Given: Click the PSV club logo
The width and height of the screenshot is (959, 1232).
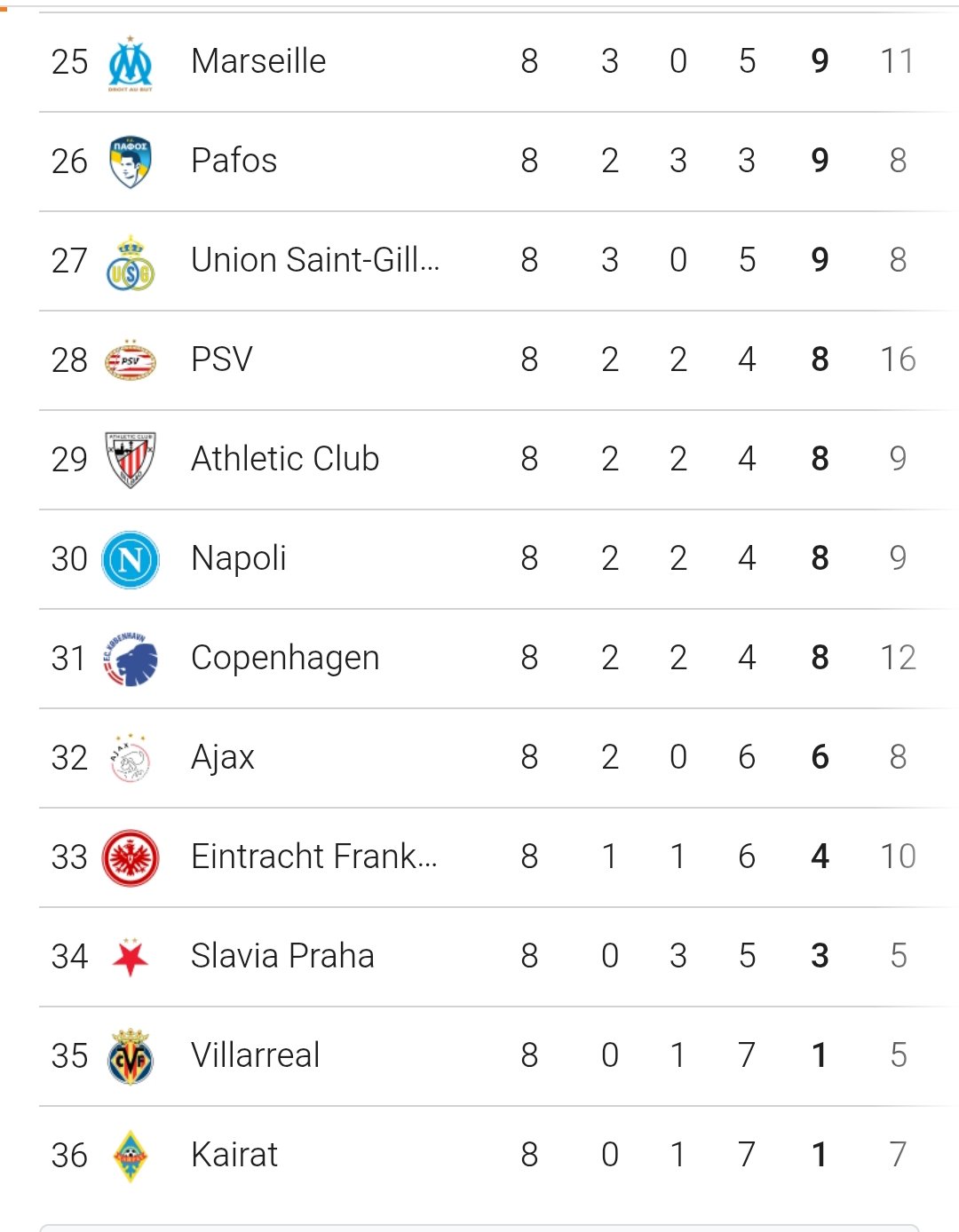Looking at the screenshot, I should pyautogui.click(x=131, y=361).
